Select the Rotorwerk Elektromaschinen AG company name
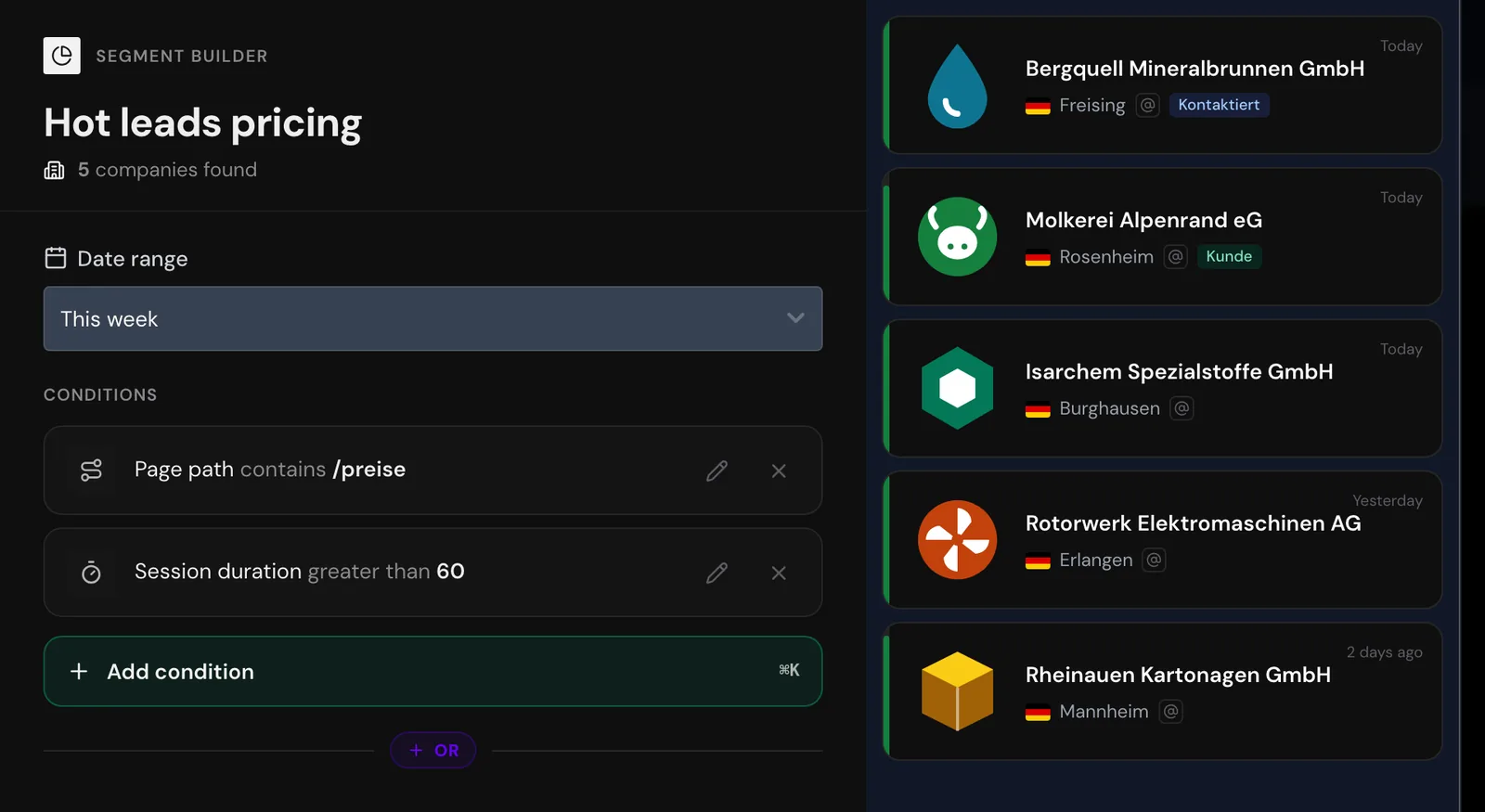The width and height of the screenshot is (1485, 812). pyautogui.click(x=1193, y=523)
